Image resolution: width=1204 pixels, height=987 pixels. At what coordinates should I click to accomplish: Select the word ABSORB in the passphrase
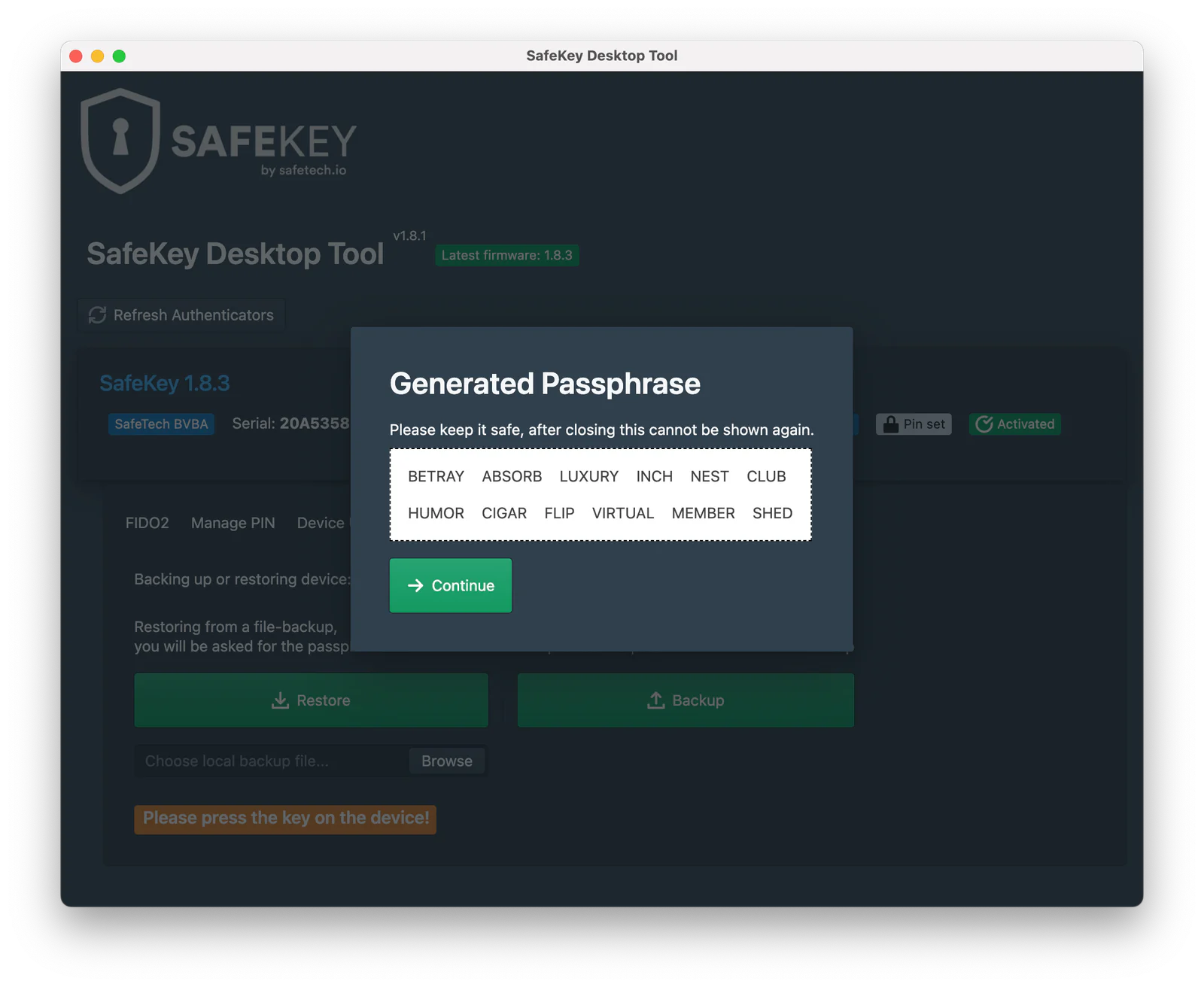click(x=512, y=476)
